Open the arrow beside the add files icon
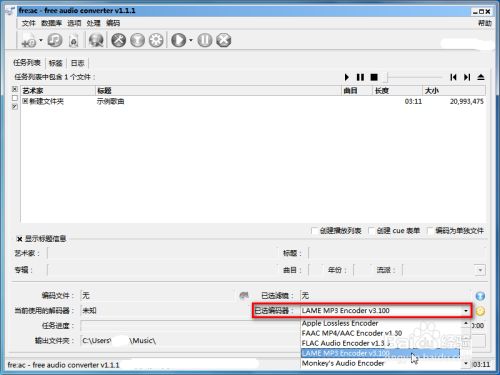The height and width of the screenshot is (375, 500). point(41,41)
